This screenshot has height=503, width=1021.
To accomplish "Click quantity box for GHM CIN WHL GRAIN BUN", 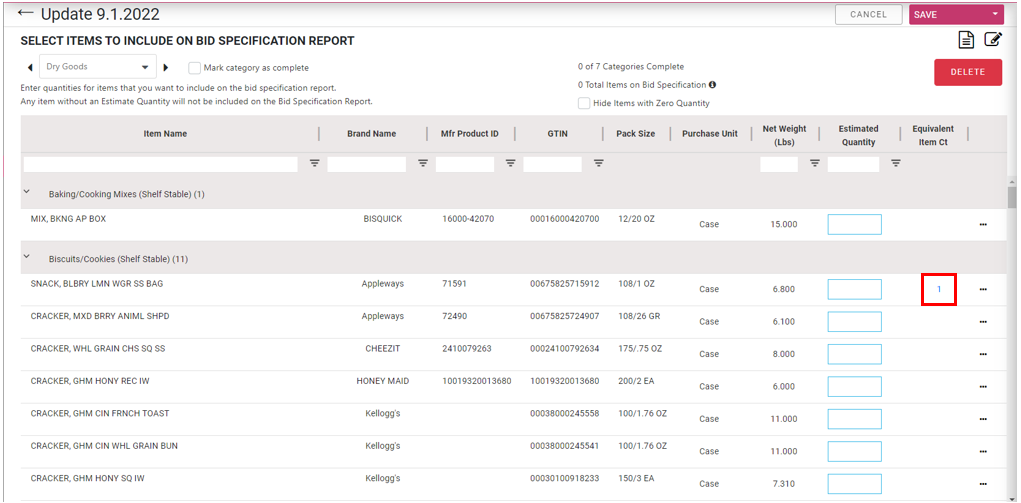I will tap(854, 451).
